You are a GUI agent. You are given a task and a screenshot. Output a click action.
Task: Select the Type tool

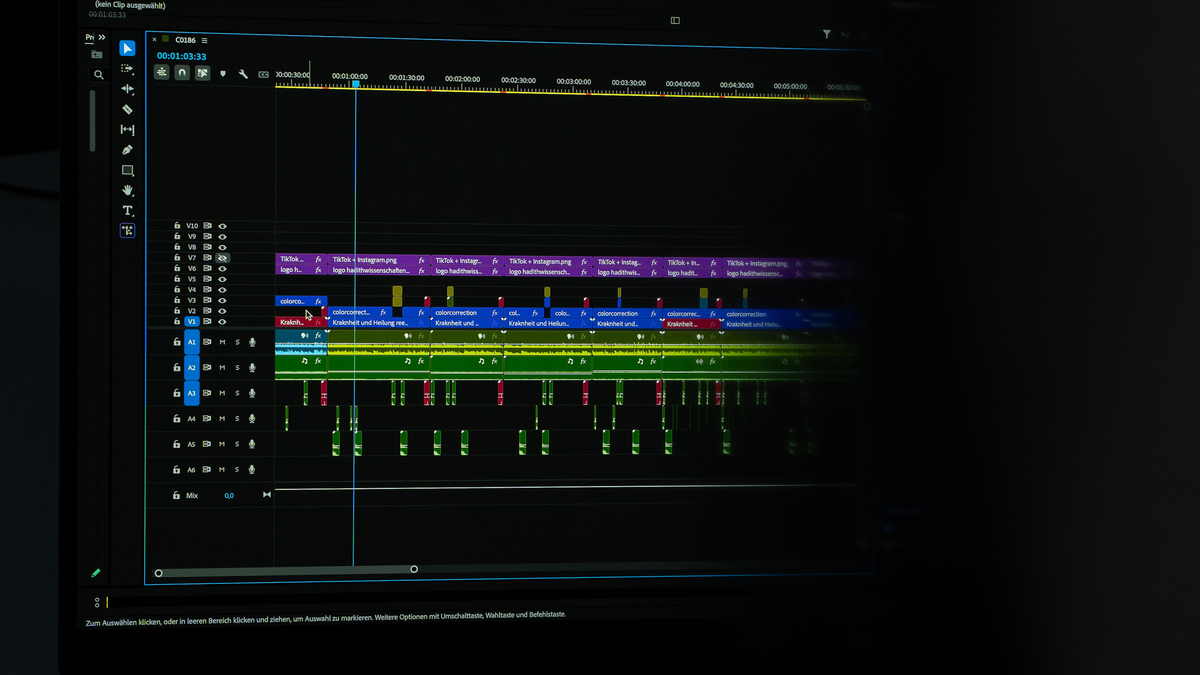(x=126, y=208)
